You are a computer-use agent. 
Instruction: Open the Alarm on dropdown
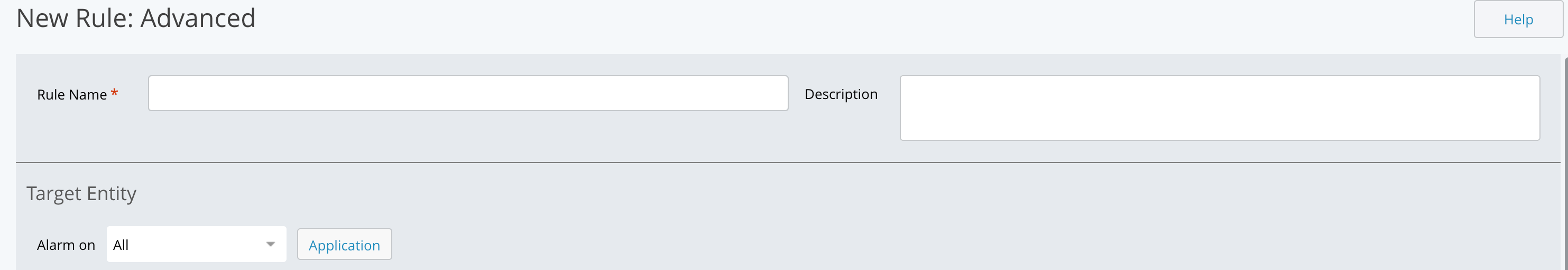pos(196,245)
